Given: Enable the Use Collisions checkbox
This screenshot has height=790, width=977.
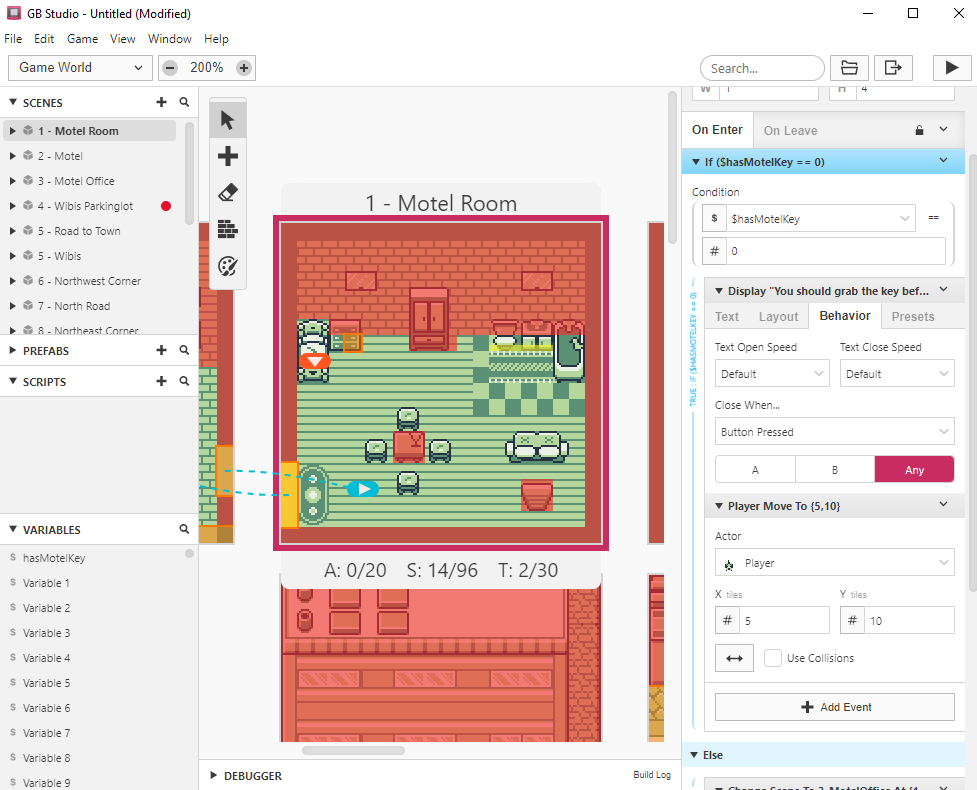Looking at the screenshot, I should coord(773,658).
